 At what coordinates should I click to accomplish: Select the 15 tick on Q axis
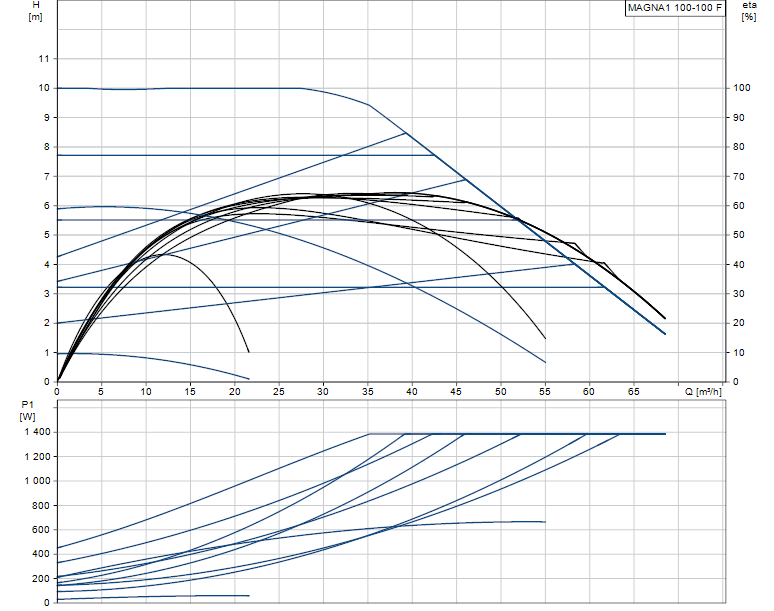pyautogui.click(x=190, y=392)
